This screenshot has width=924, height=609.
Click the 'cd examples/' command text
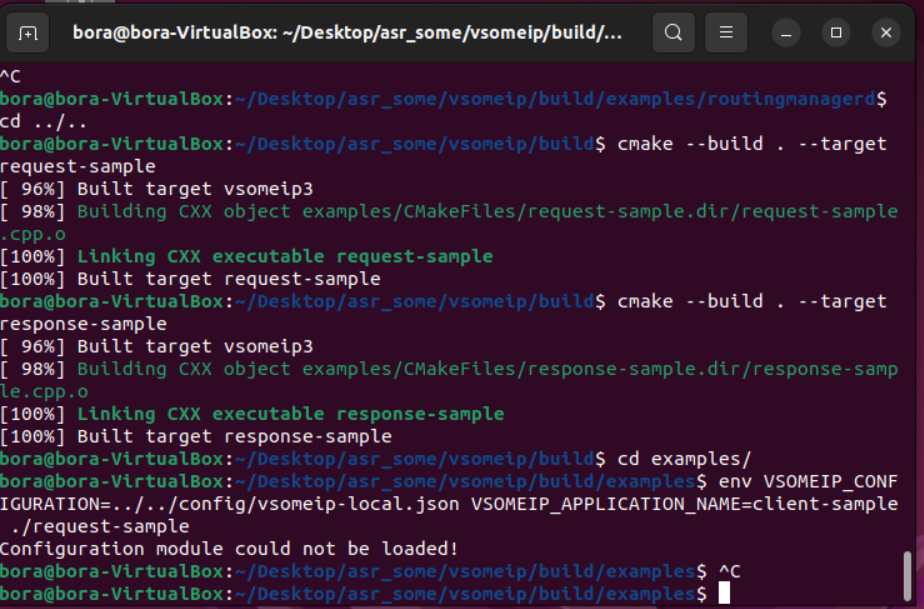tap(684, 459)
